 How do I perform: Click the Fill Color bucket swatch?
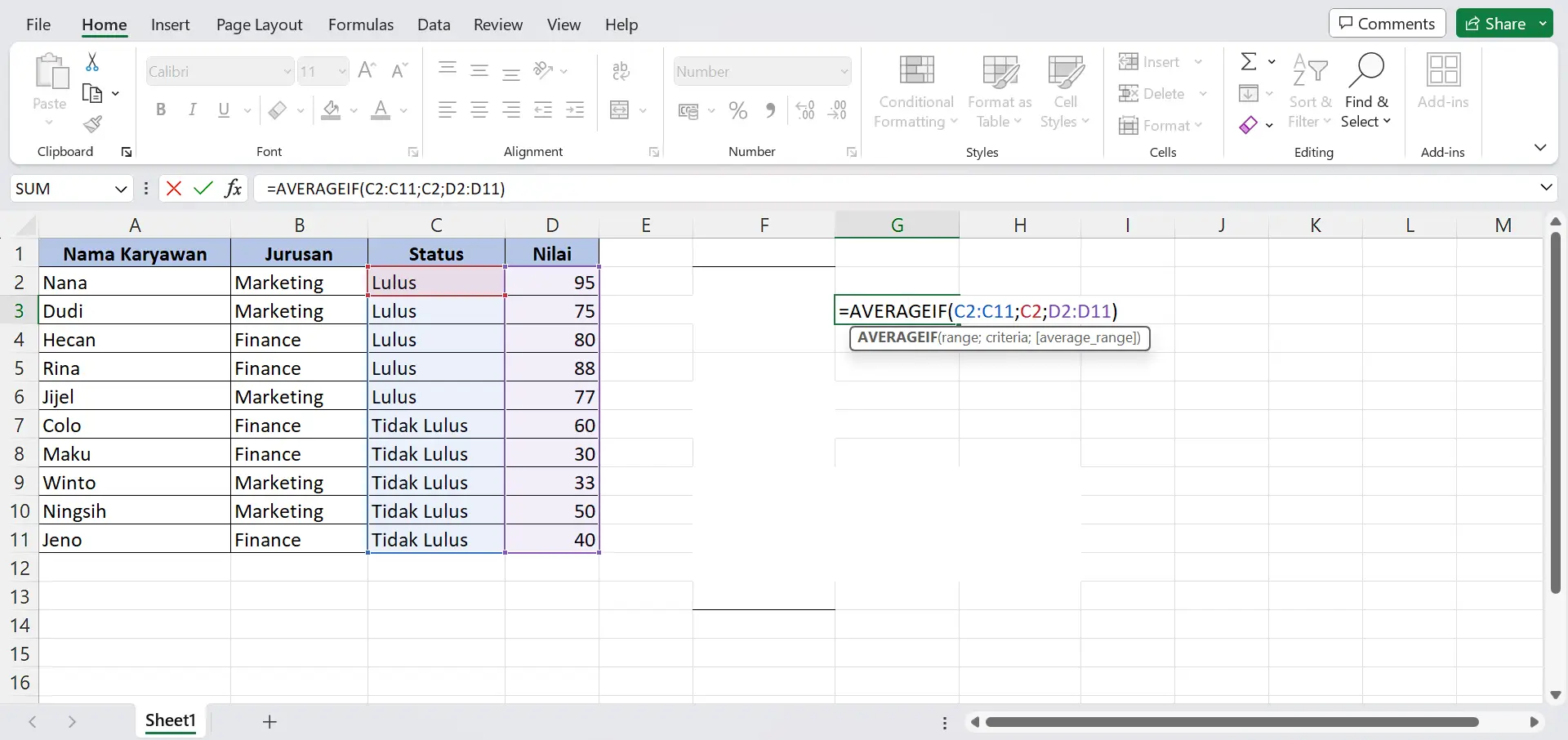[x=331, y=109]
